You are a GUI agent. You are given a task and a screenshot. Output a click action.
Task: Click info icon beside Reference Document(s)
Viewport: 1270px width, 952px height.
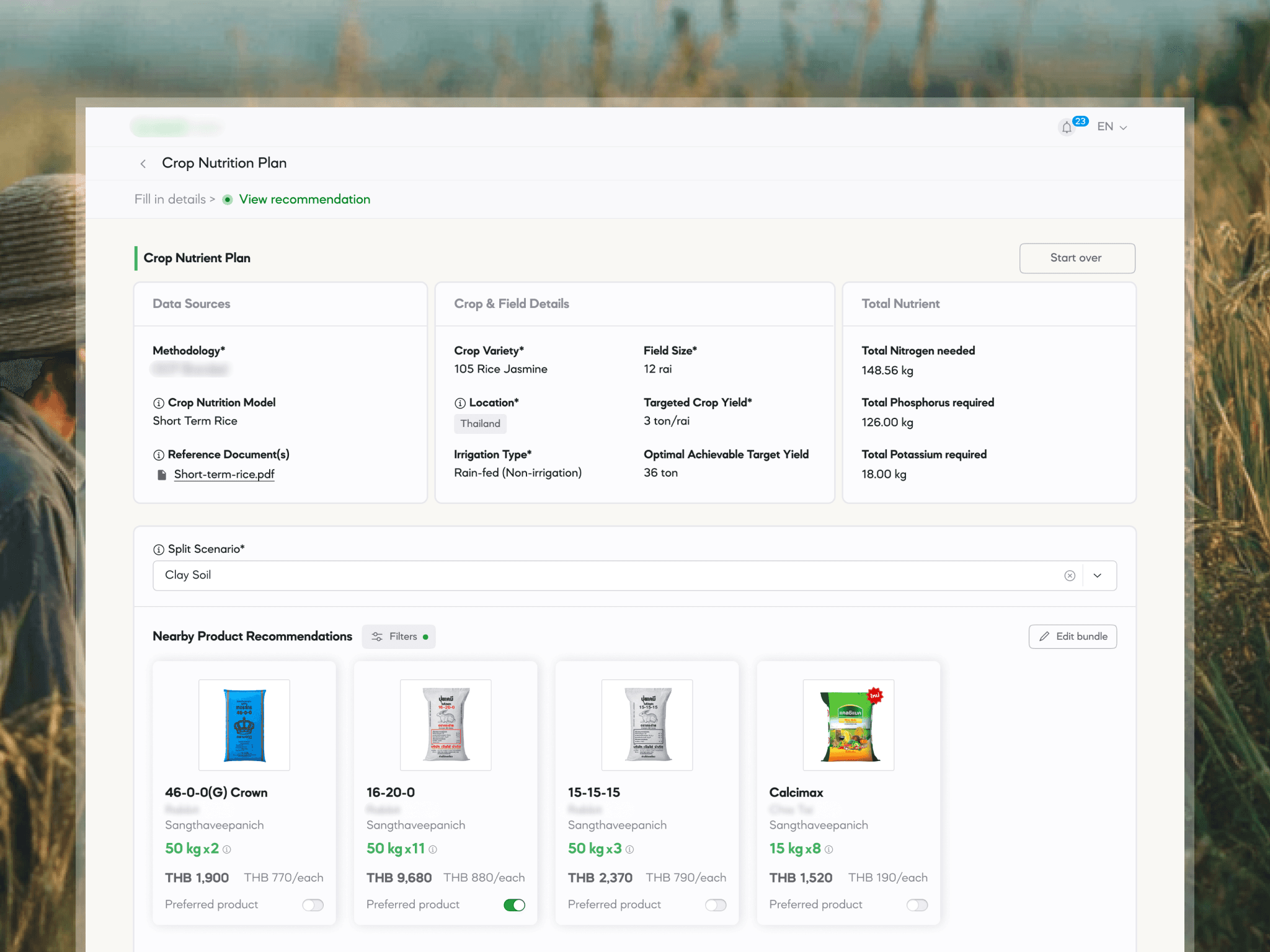point(159,455)
